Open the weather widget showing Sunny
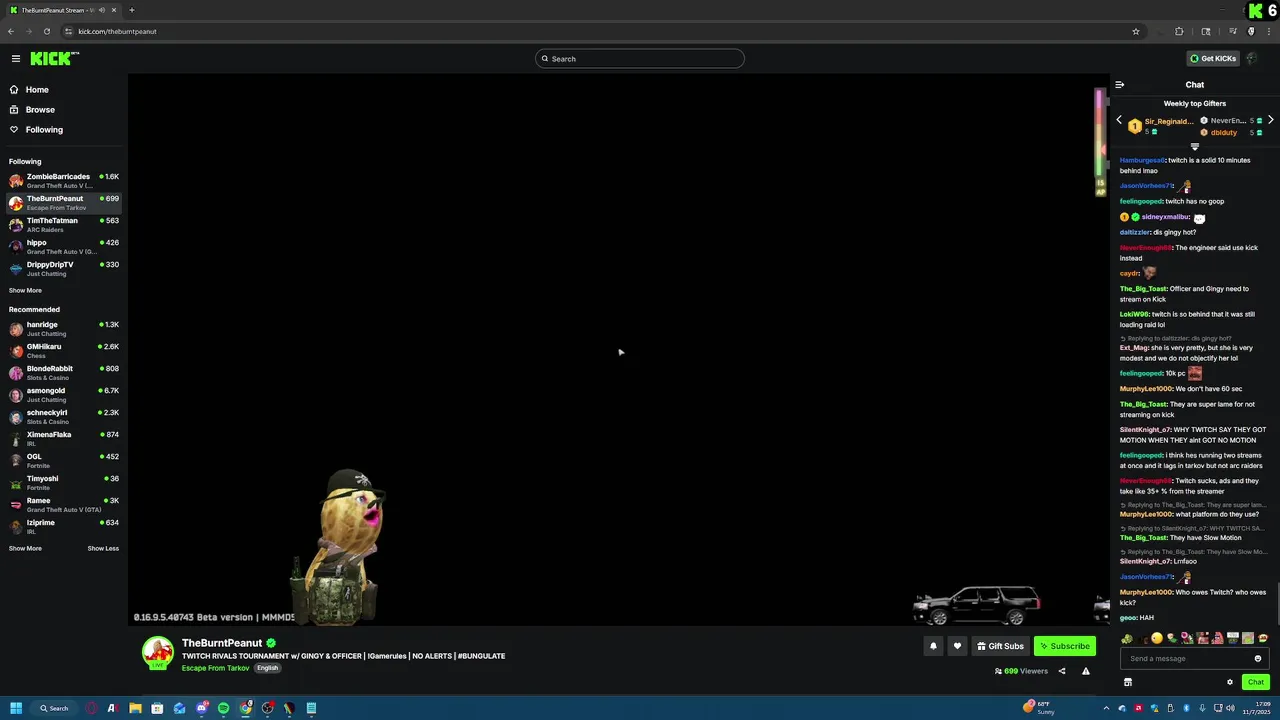Screen dimensions: 1280x720 1039,708
